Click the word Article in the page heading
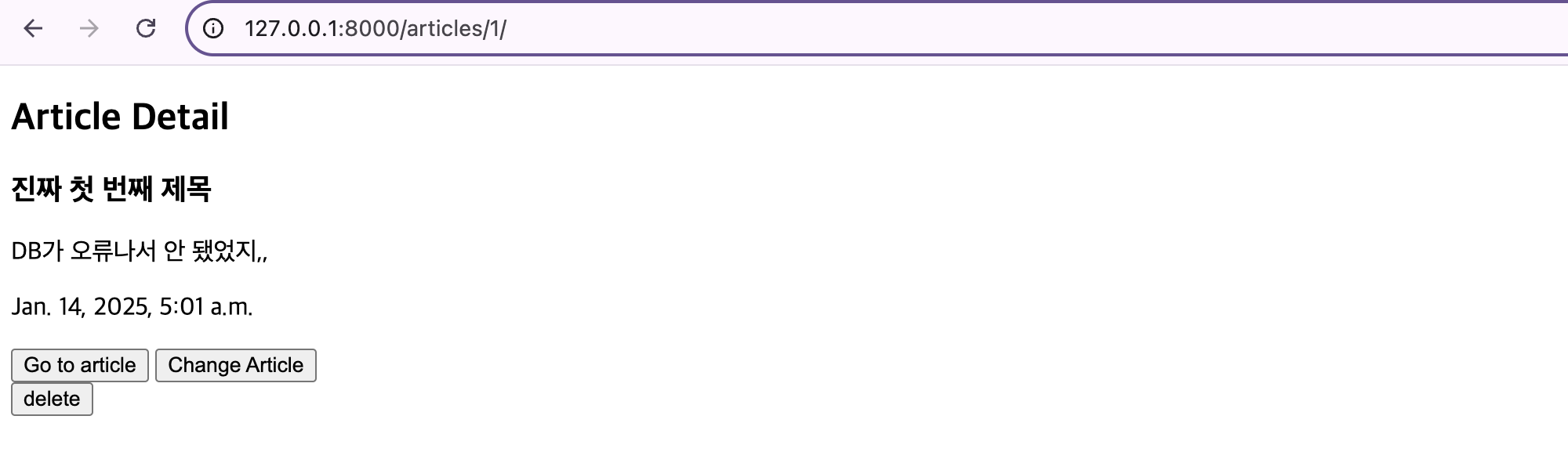1568x452 pixels. tap(66, 117)
